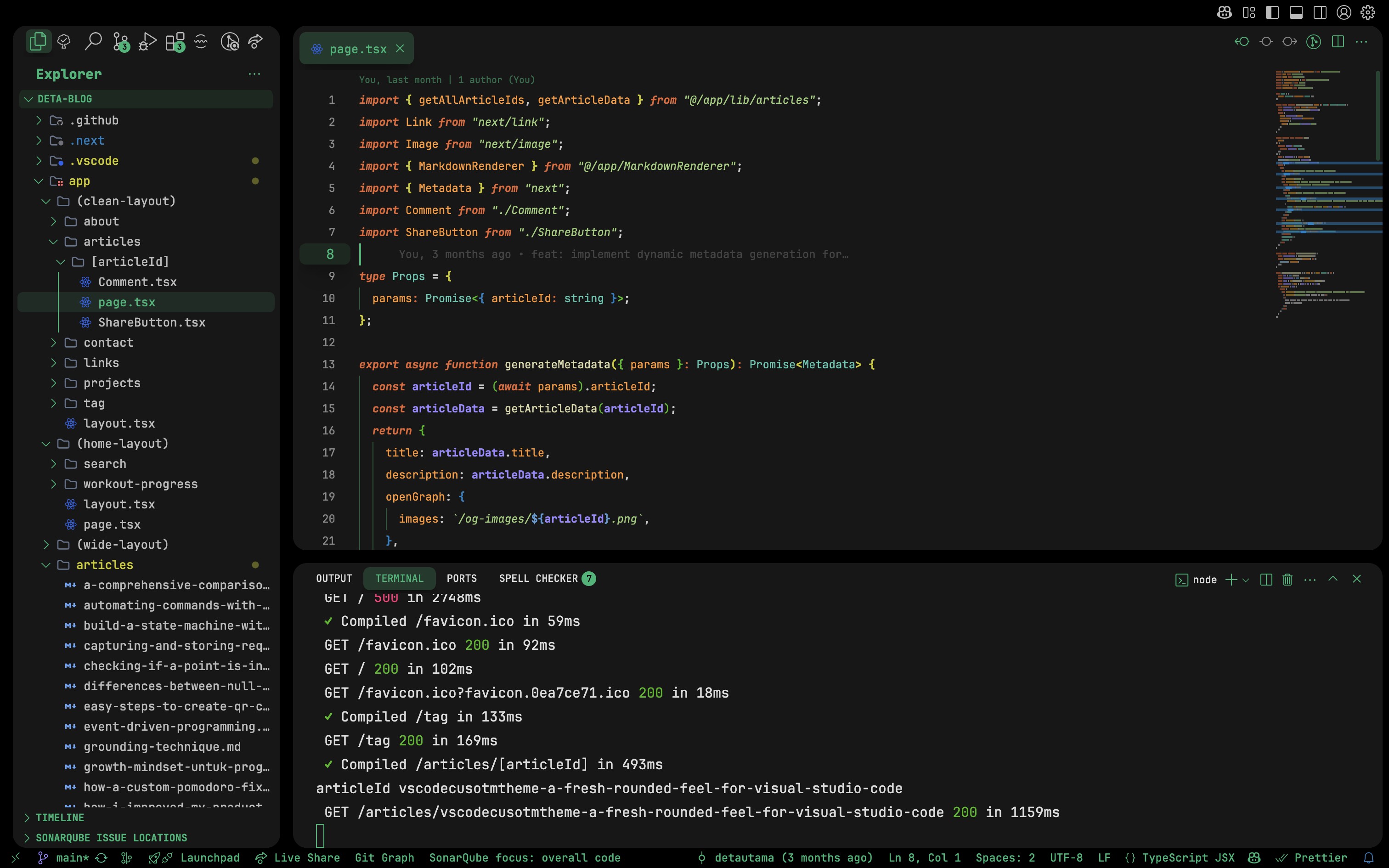The width and height of the screenshot is (1389, 868).
Task: Click Live Share in the status bar
Action: coord(297,858)
